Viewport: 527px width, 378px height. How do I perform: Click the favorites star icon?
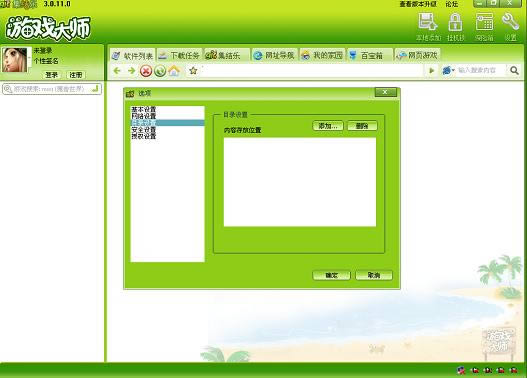pyautogui.click(x=193, y=71)
